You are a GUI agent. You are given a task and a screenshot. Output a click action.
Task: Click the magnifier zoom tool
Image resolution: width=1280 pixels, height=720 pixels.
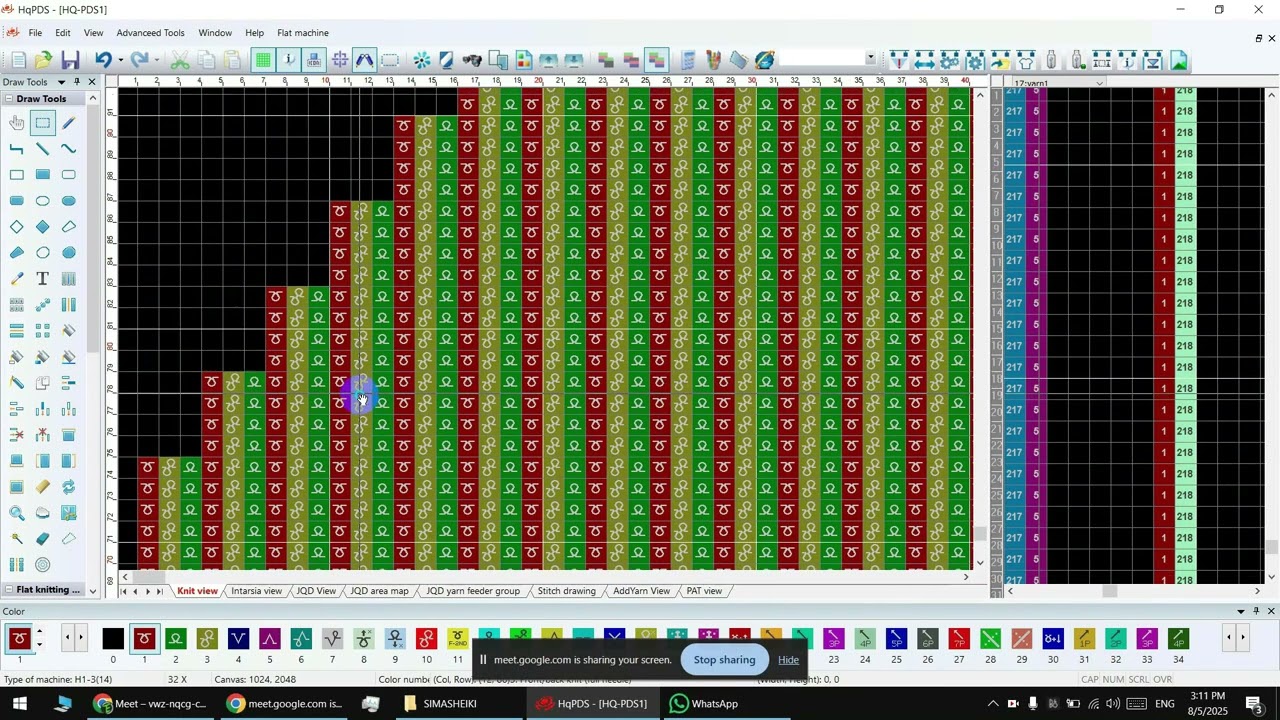click(17, 513)
